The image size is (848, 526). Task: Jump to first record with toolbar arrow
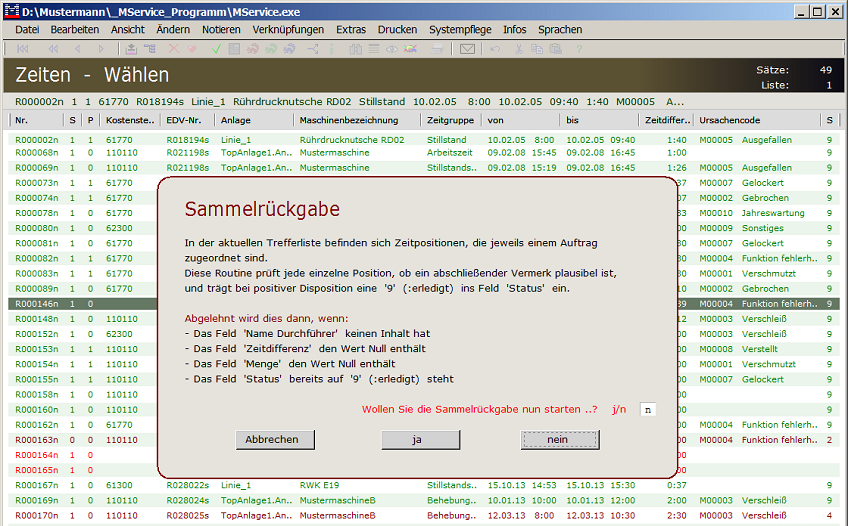pos(23,48)
